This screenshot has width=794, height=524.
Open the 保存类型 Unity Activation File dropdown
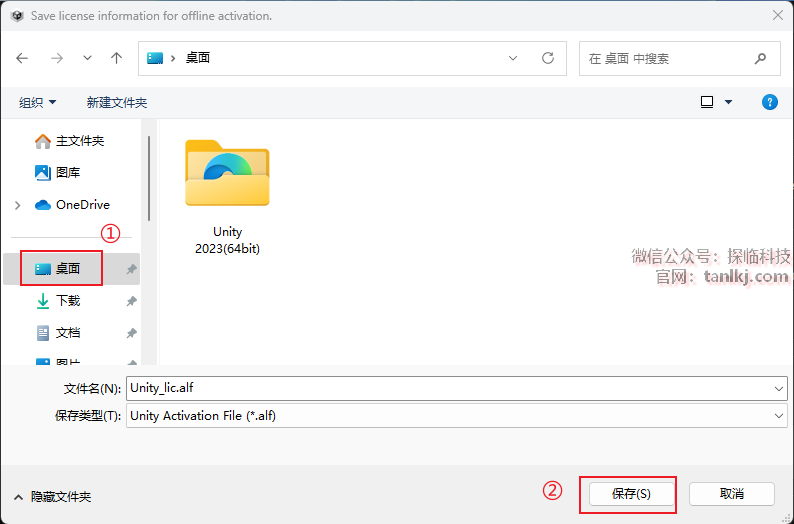pos(457,416)
